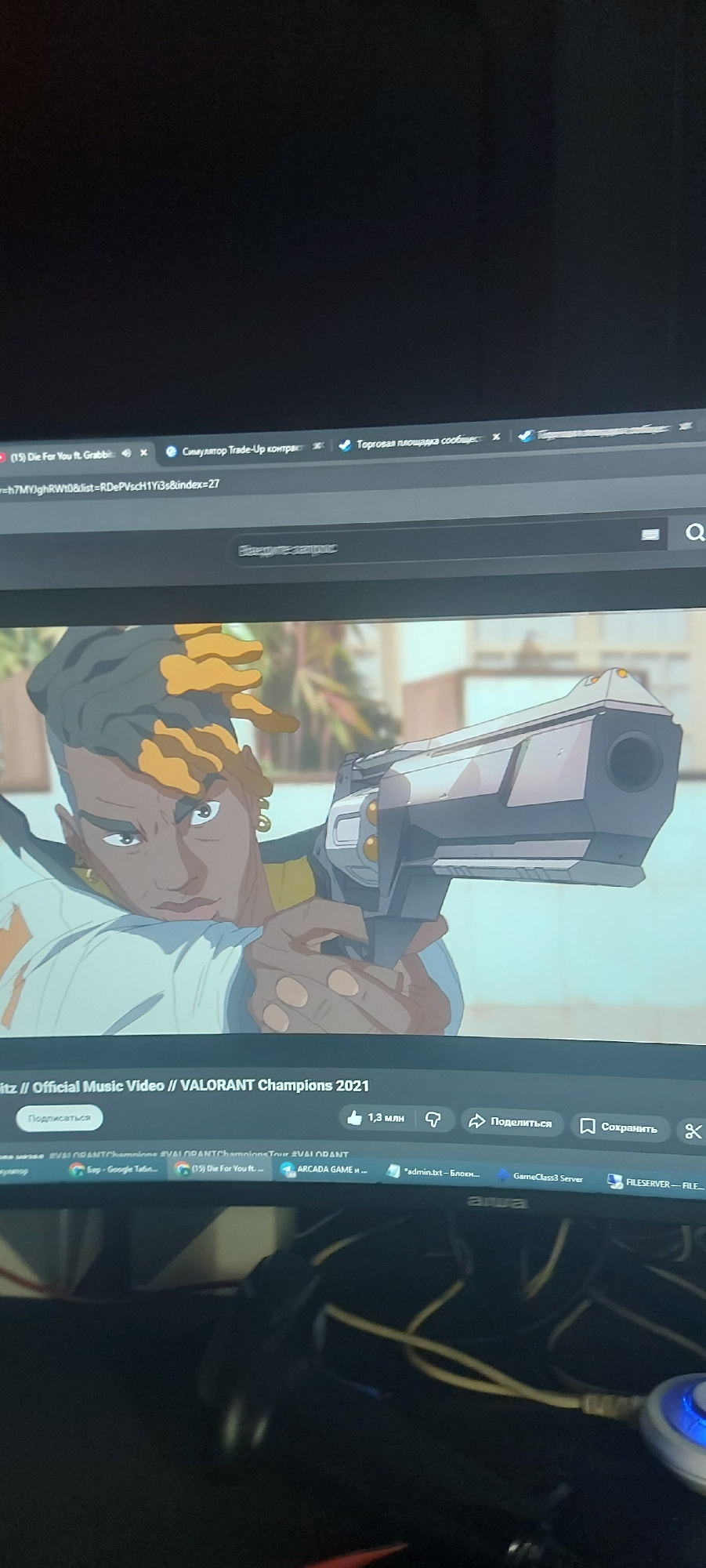Close the Die For You tab
The width and height of the screenshot is (706, 1568).
143,452
